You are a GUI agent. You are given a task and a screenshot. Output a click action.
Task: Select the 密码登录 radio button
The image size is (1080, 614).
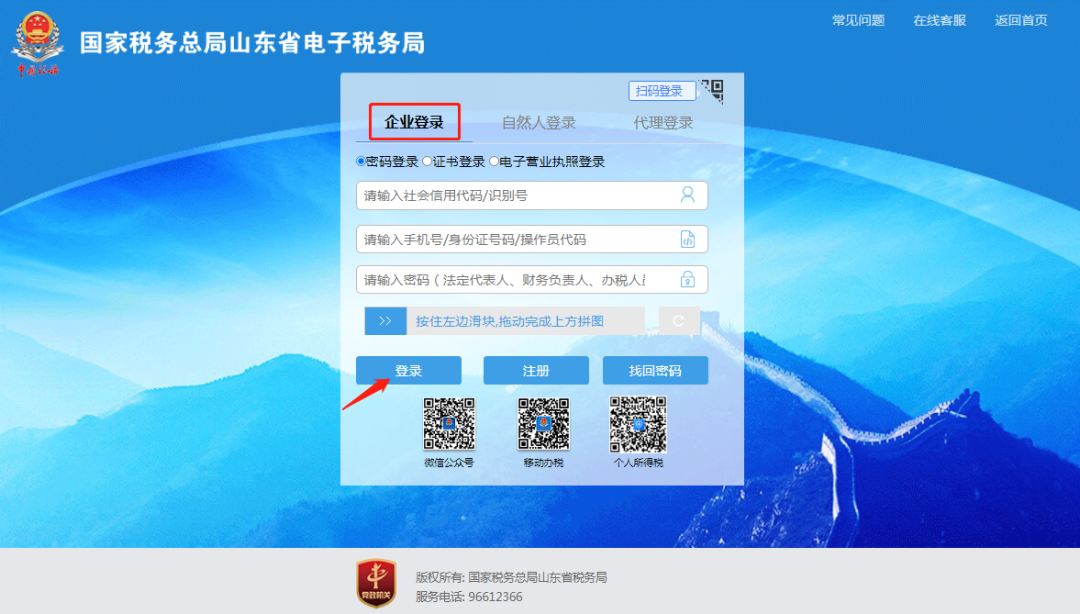(x=361, y=161)
